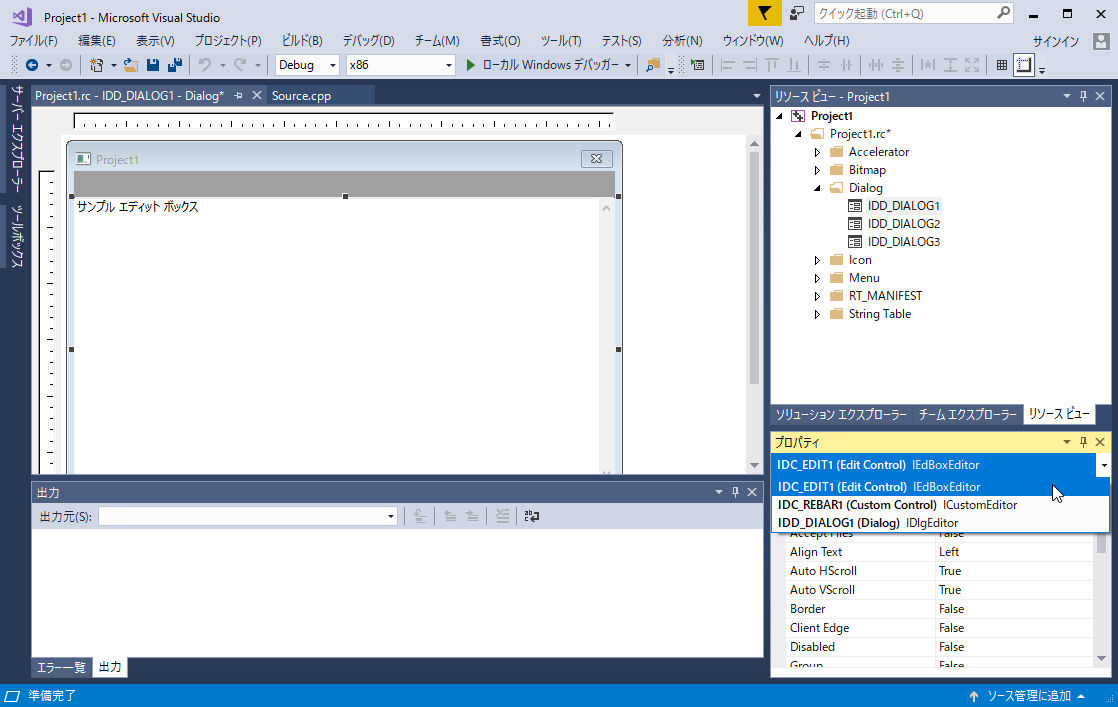Click the yellow notification filter flag icon
Screen dimensions: 1118x707
pos(764,13)
